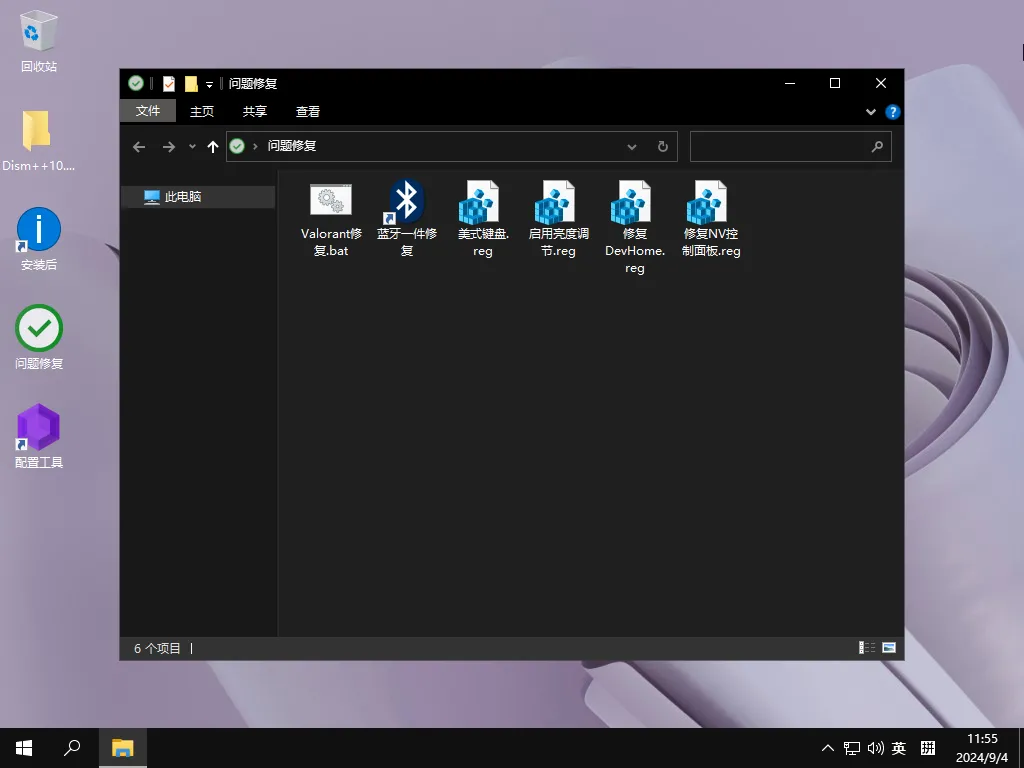This screenshot has height=768, width=1024.
Task: Switch to details view in status bar
Action: point(866,648)
